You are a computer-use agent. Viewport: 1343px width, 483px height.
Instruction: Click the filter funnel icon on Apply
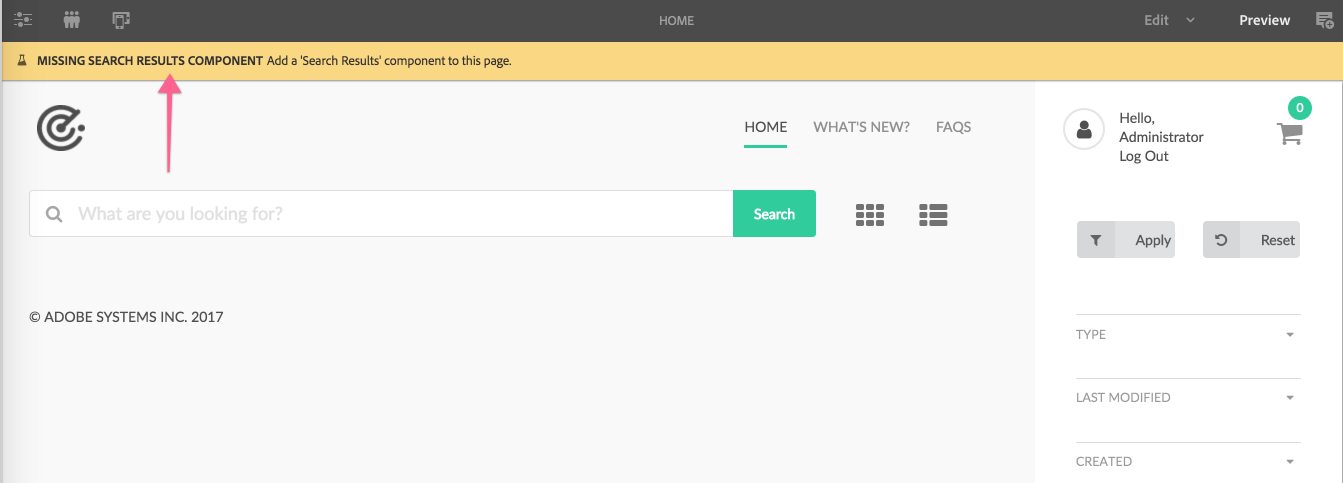pos(1096,240)
